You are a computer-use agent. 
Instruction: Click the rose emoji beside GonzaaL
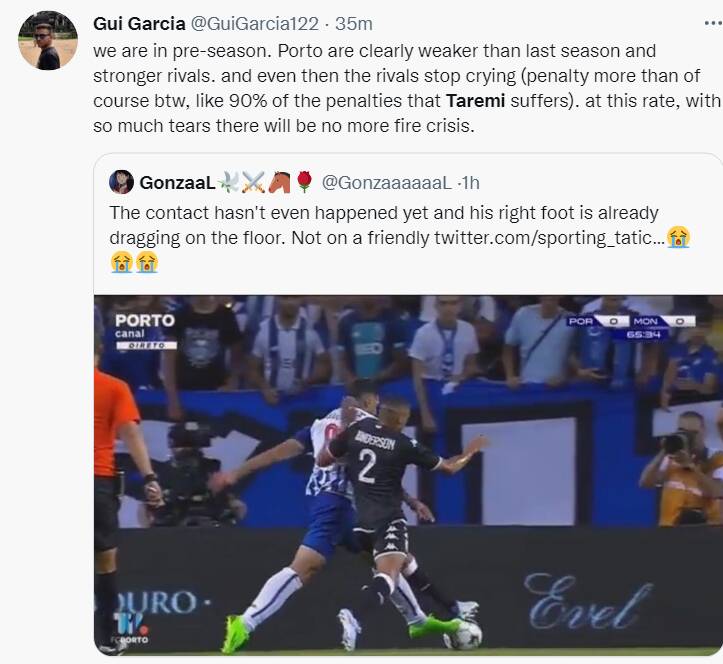pyautogui.click(x=304, y=182)
